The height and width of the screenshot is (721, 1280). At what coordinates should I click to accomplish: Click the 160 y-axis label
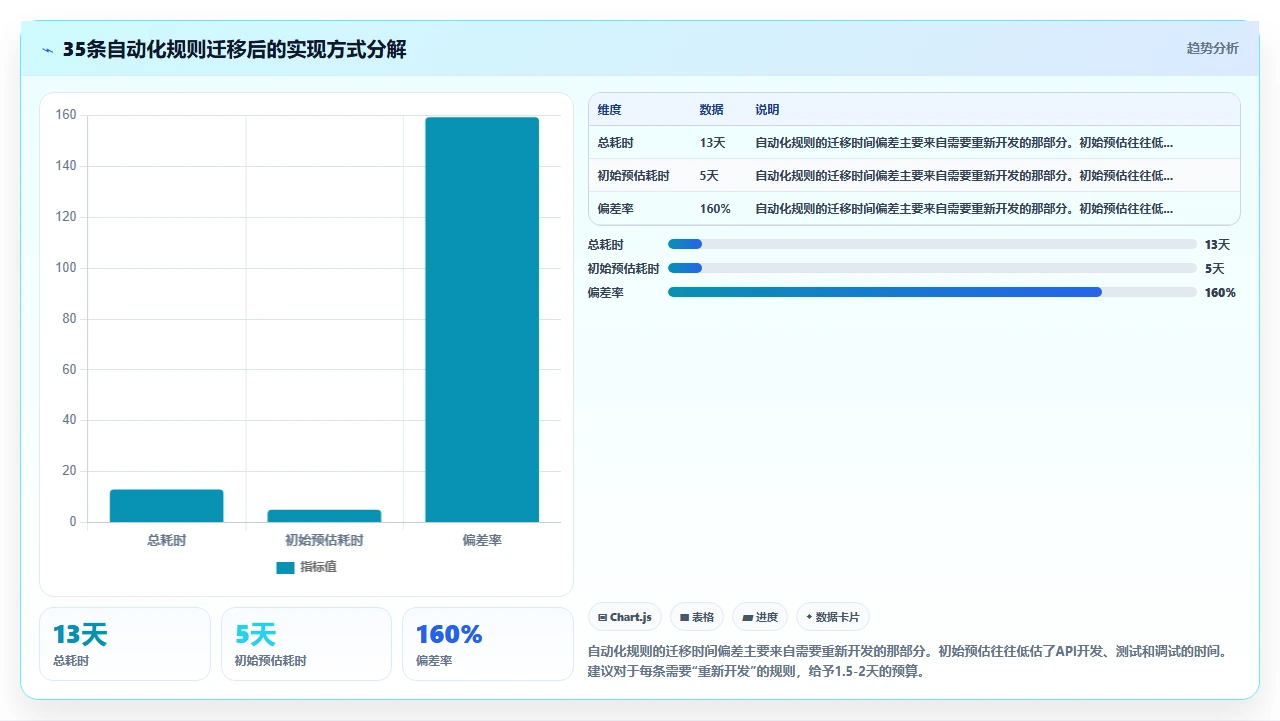click(x=65, y=115)
